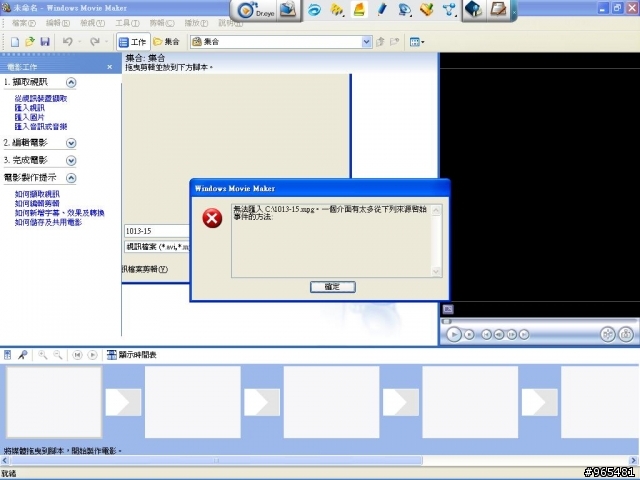Click the 匯入圖片 link

click(30, 117)
